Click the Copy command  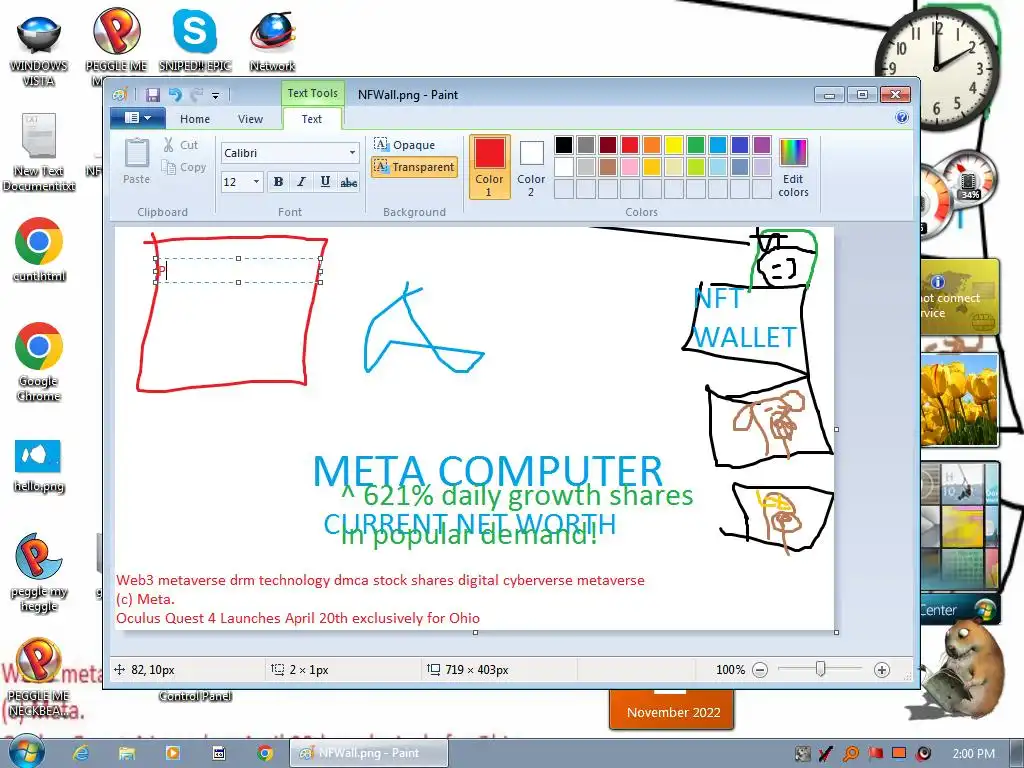pyautogui.click(x=184, y=167)
